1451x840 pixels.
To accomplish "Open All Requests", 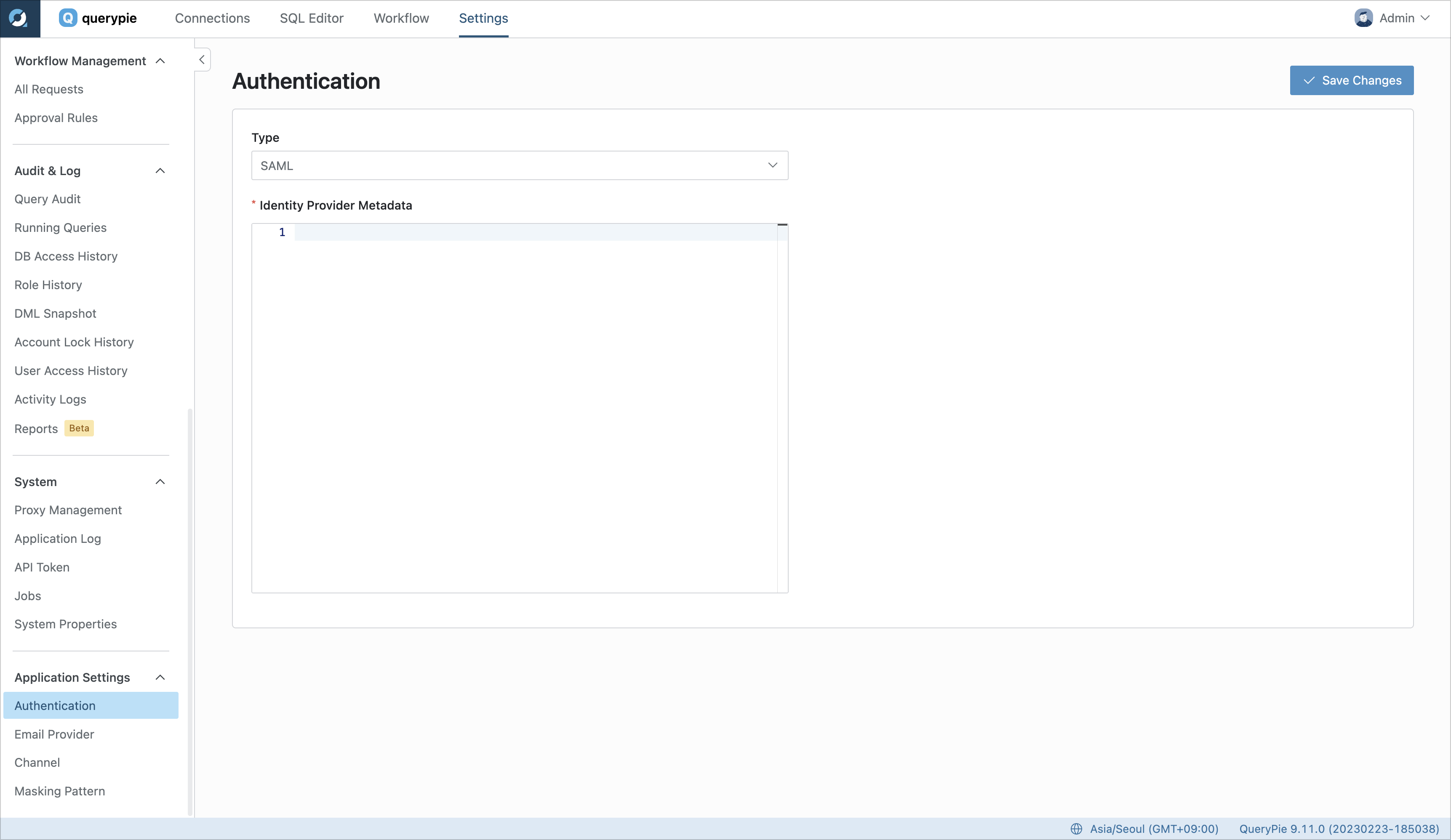I will [x=49, y=89].
